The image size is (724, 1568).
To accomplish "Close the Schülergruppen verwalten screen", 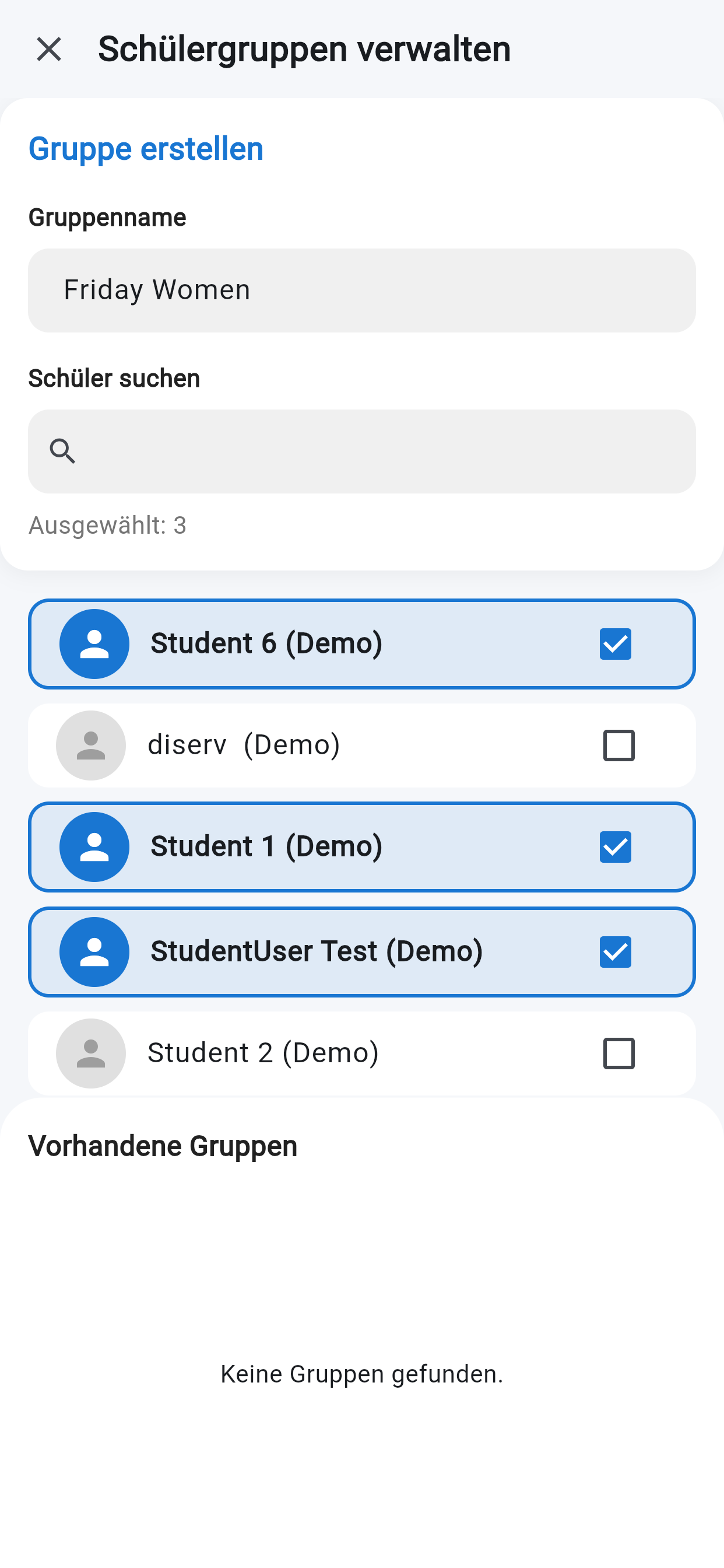I will [x=48, y=48].
